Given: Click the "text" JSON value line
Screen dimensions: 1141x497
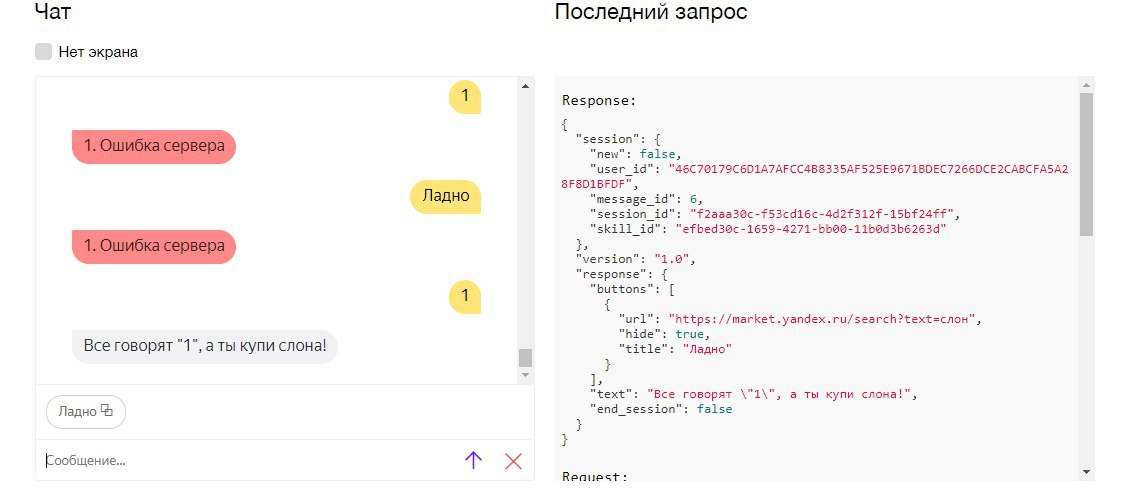Looking at the screenshot, I should pyautogui.click(x=781, y=394).
